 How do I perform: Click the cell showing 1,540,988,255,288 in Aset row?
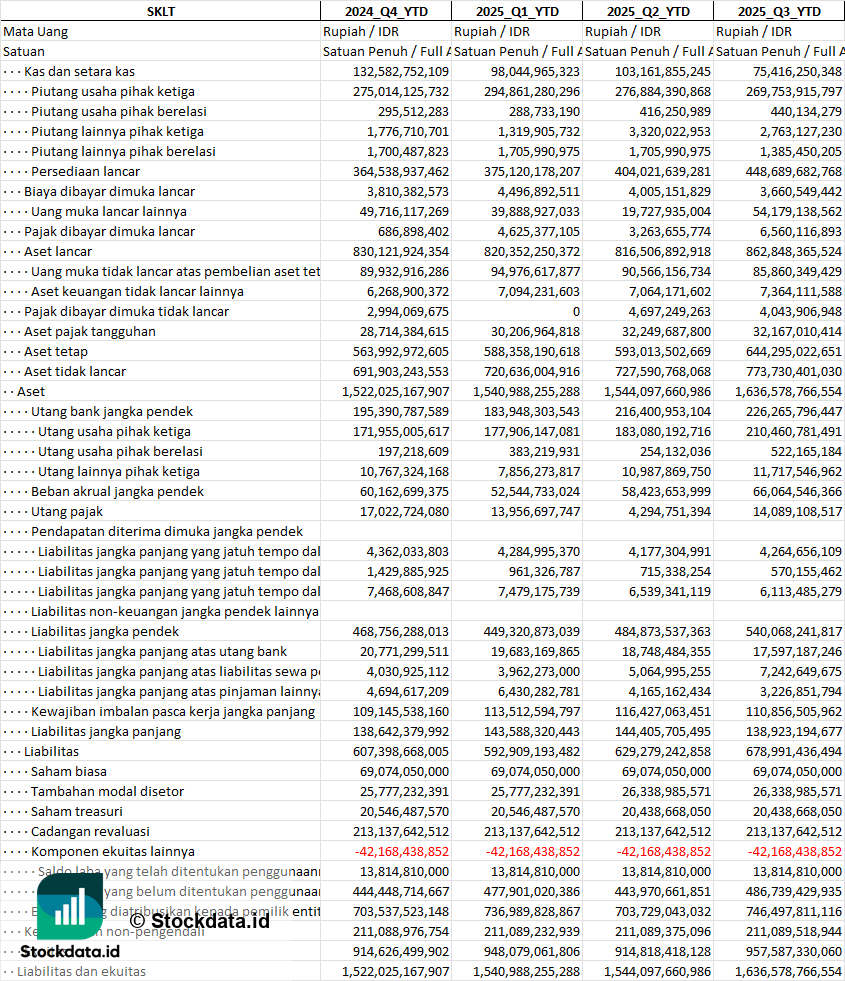527,392
